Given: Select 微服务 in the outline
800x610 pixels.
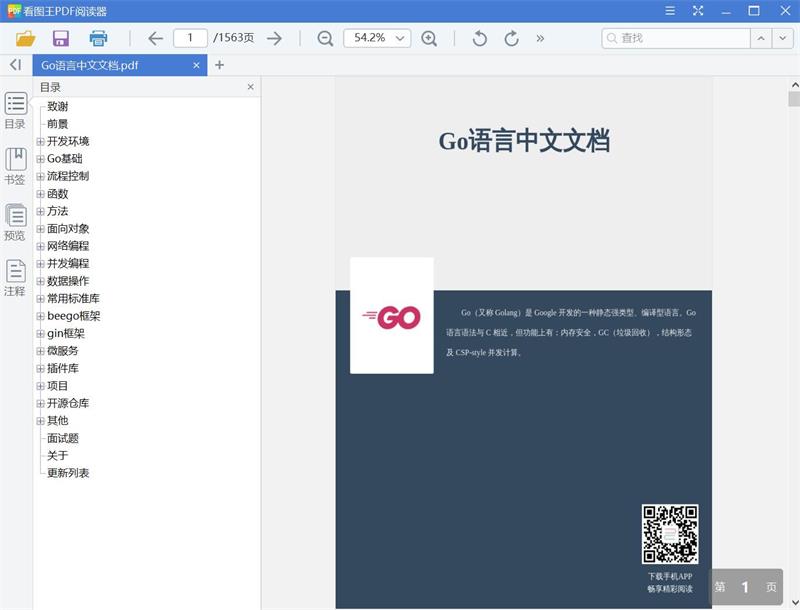Looking at the screenshot, I should [63, 351].
